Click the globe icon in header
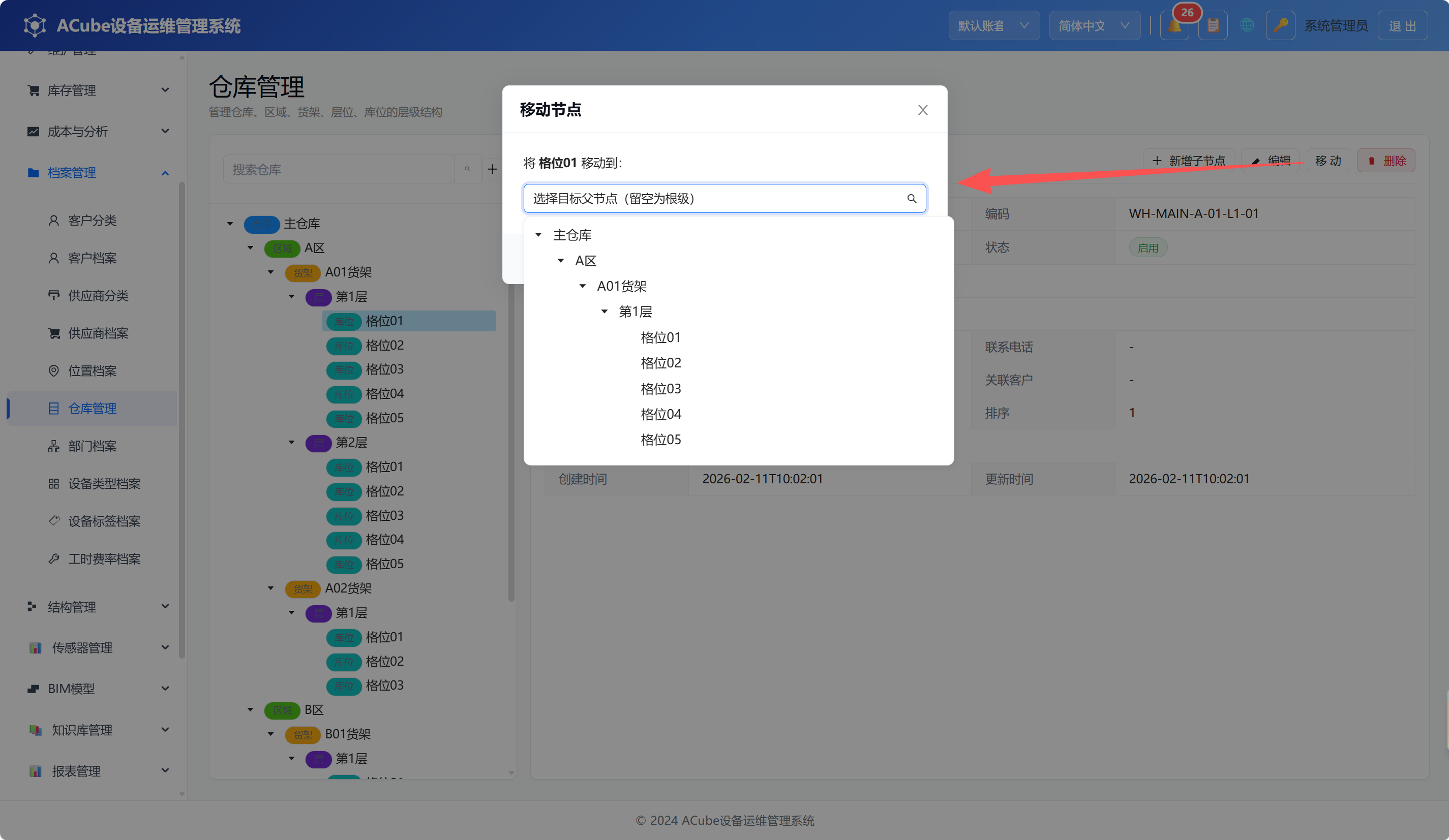 pos(1247,26)
